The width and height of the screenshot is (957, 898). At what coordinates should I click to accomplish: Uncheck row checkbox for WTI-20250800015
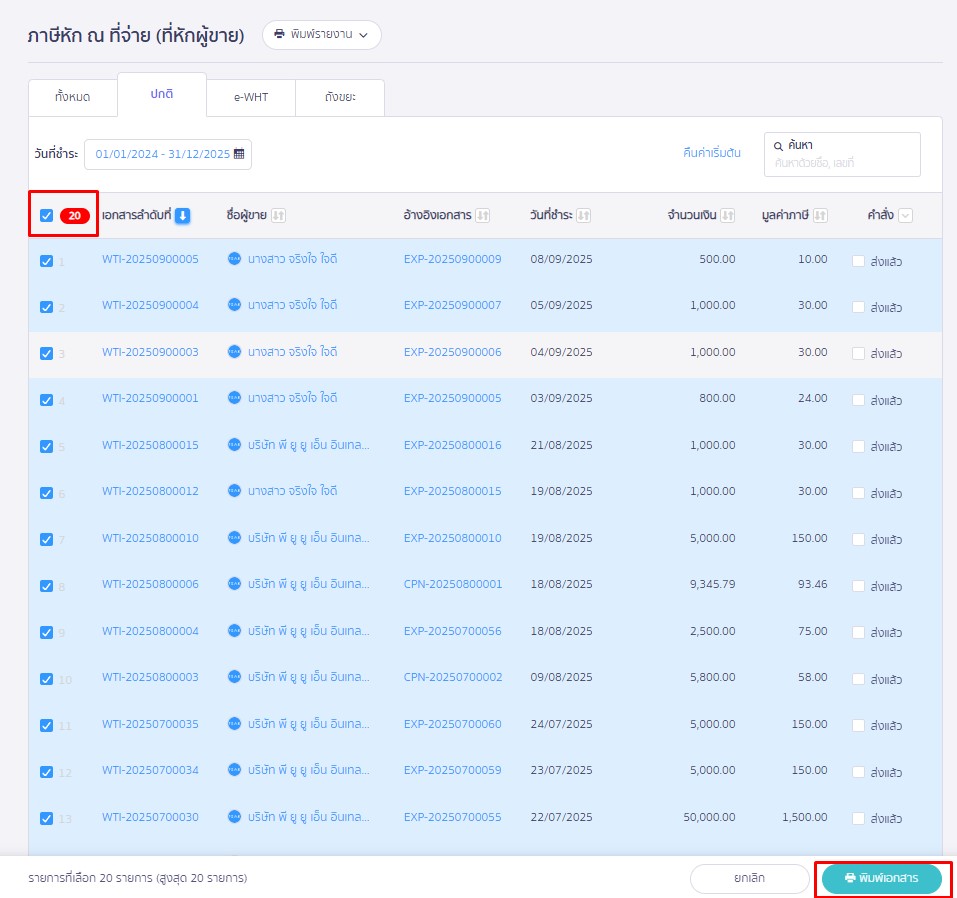tap(46, 447)
